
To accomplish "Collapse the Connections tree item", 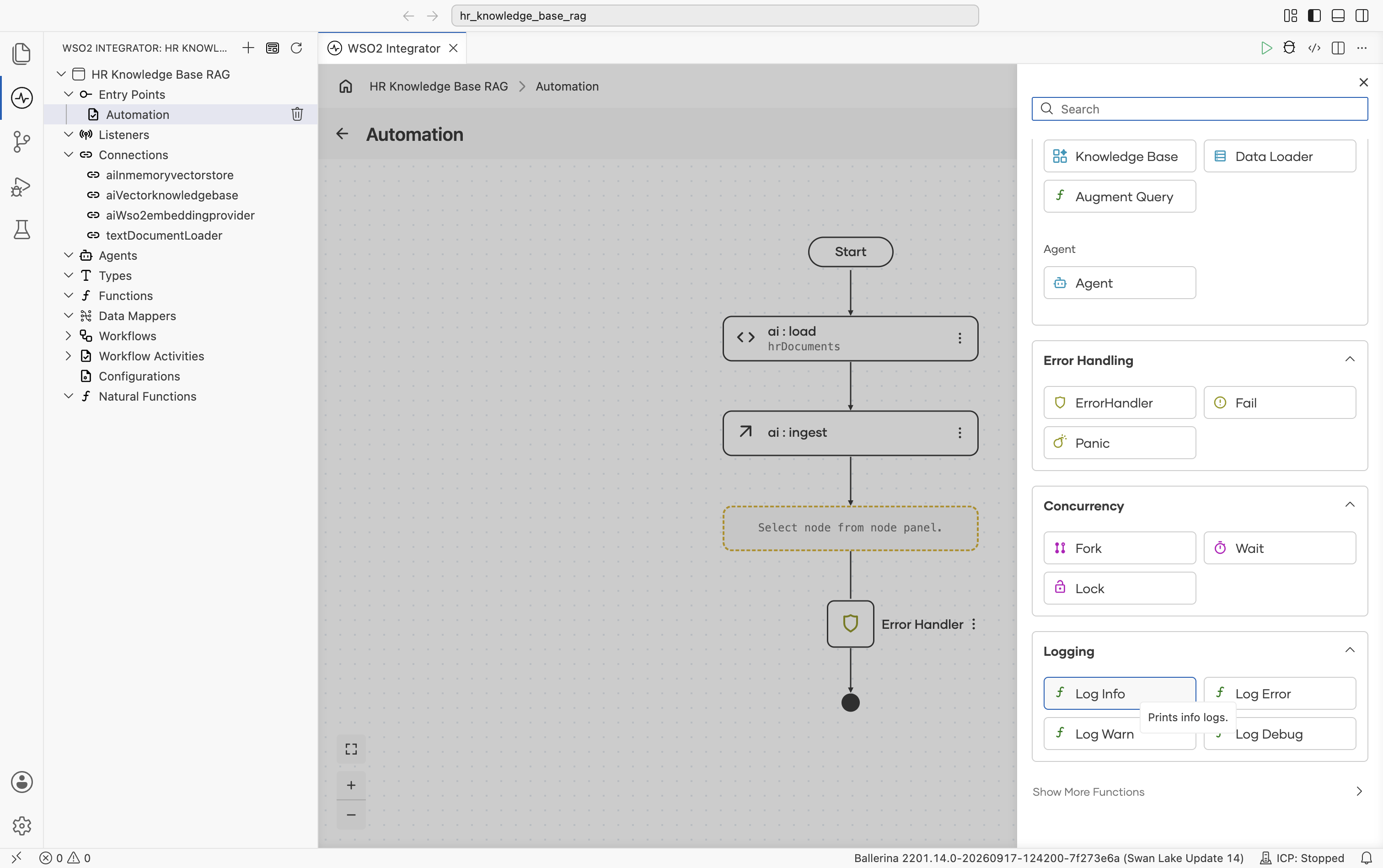I will [x=68, y=155].
